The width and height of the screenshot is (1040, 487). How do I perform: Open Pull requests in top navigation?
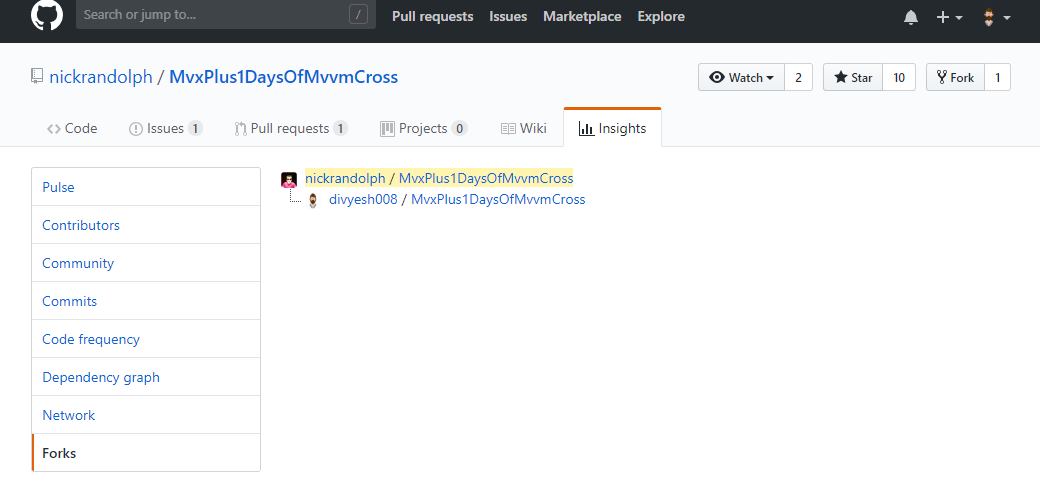pyautogui.click(x=432, y=17)
